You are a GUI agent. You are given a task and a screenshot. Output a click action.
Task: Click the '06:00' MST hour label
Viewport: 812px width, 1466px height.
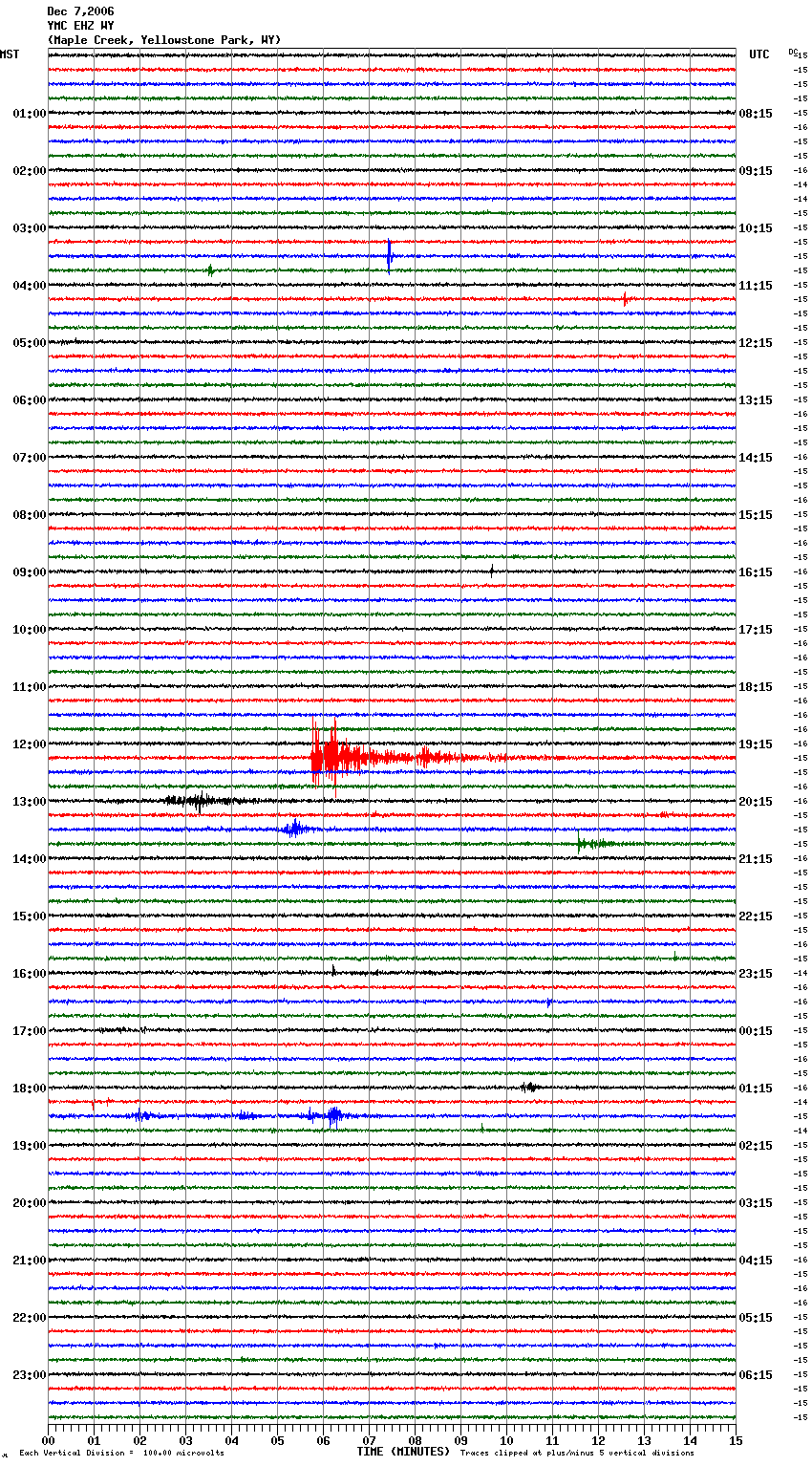(30, 400)
